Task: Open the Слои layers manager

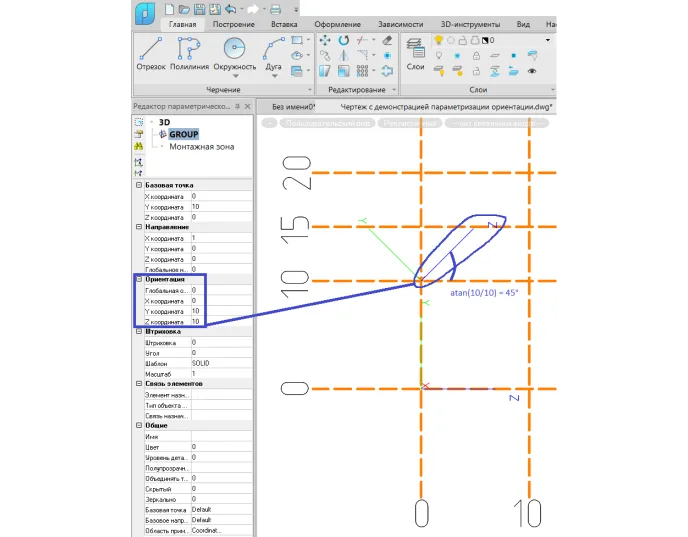Action: tap(415, 54)
